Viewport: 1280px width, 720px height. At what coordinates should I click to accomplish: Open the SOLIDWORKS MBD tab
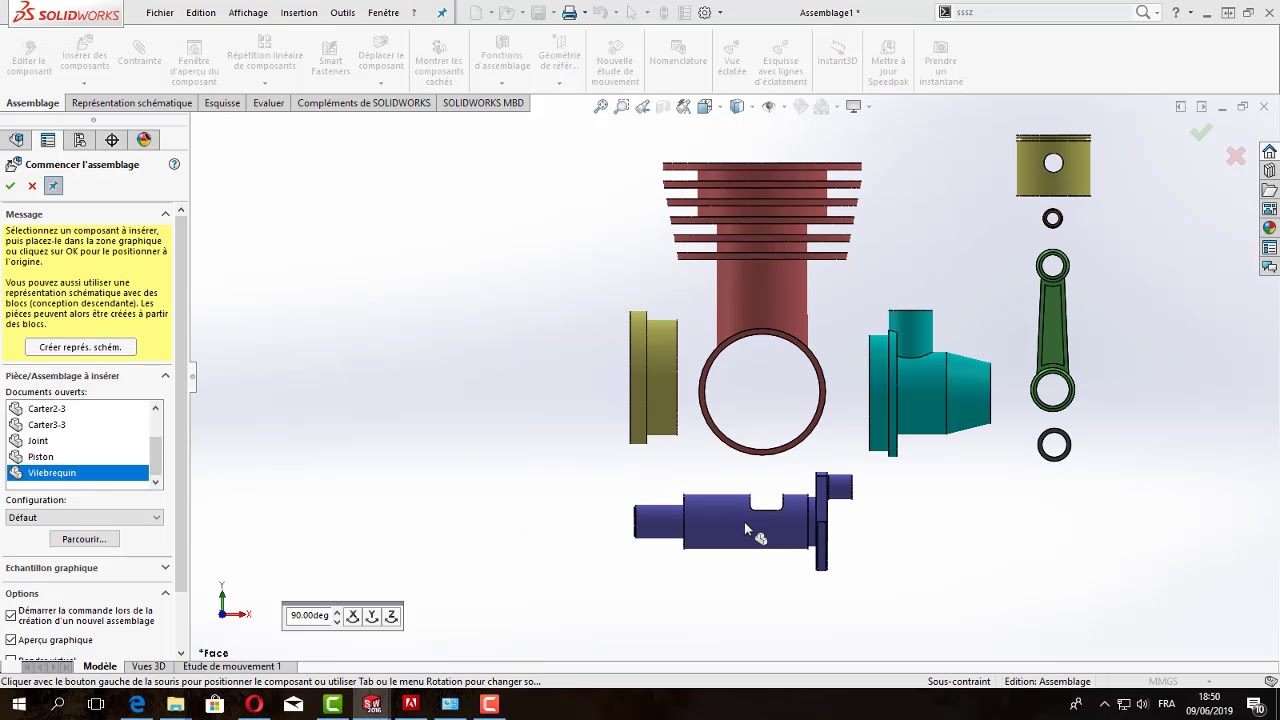[x=483, y=103]
